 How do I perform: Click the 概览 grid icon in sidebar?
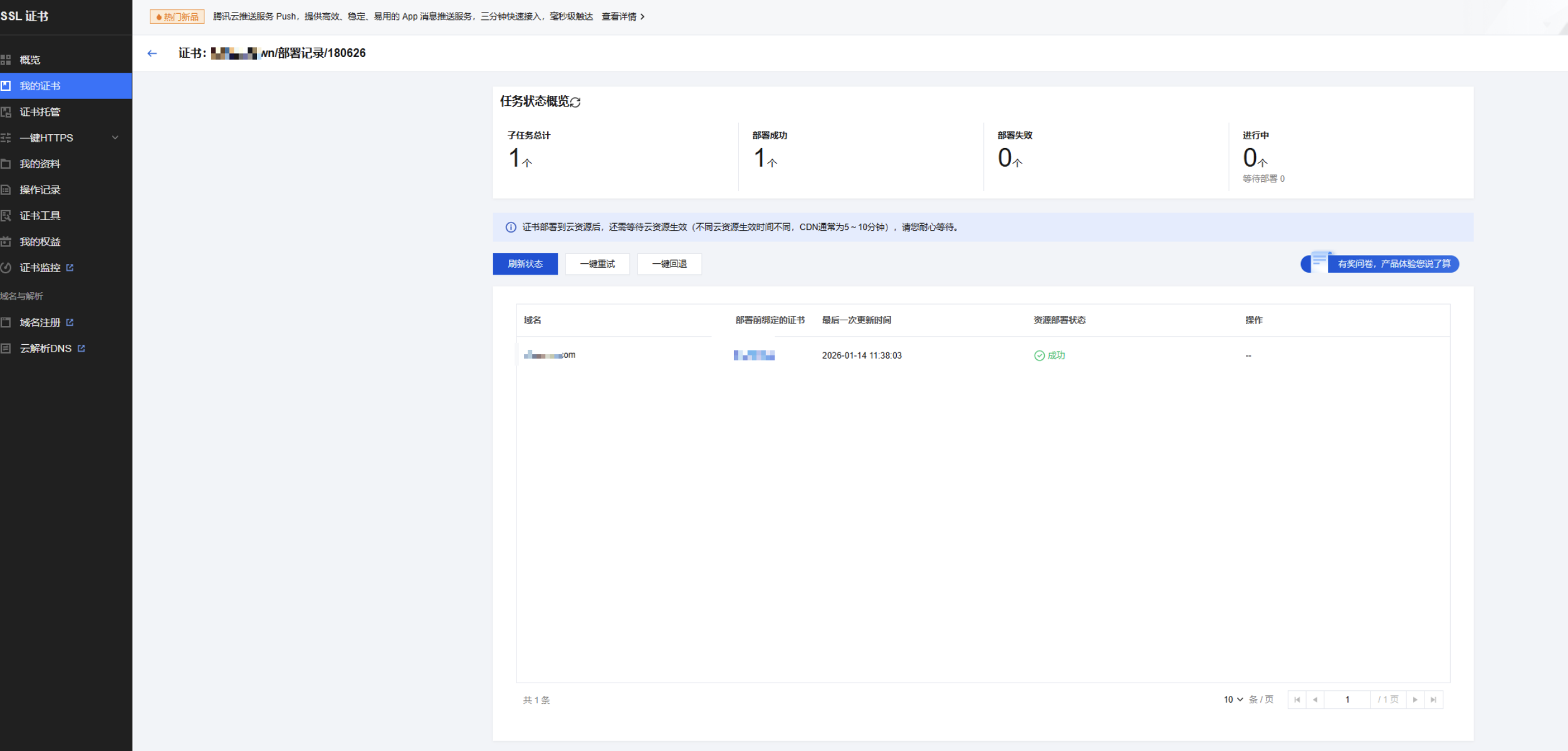6,60
